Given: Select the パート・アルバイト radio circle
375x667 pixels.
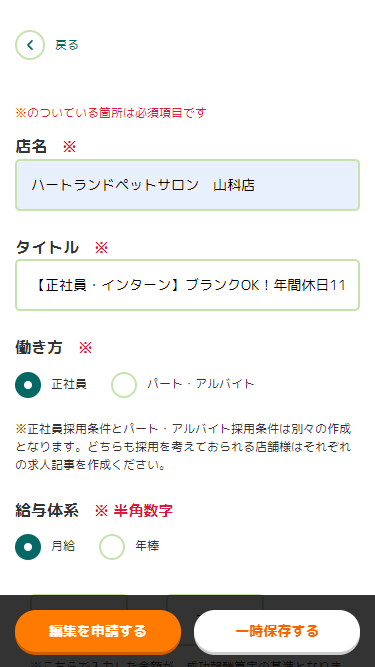Looking at the screenshot, I should pos(124,385).
